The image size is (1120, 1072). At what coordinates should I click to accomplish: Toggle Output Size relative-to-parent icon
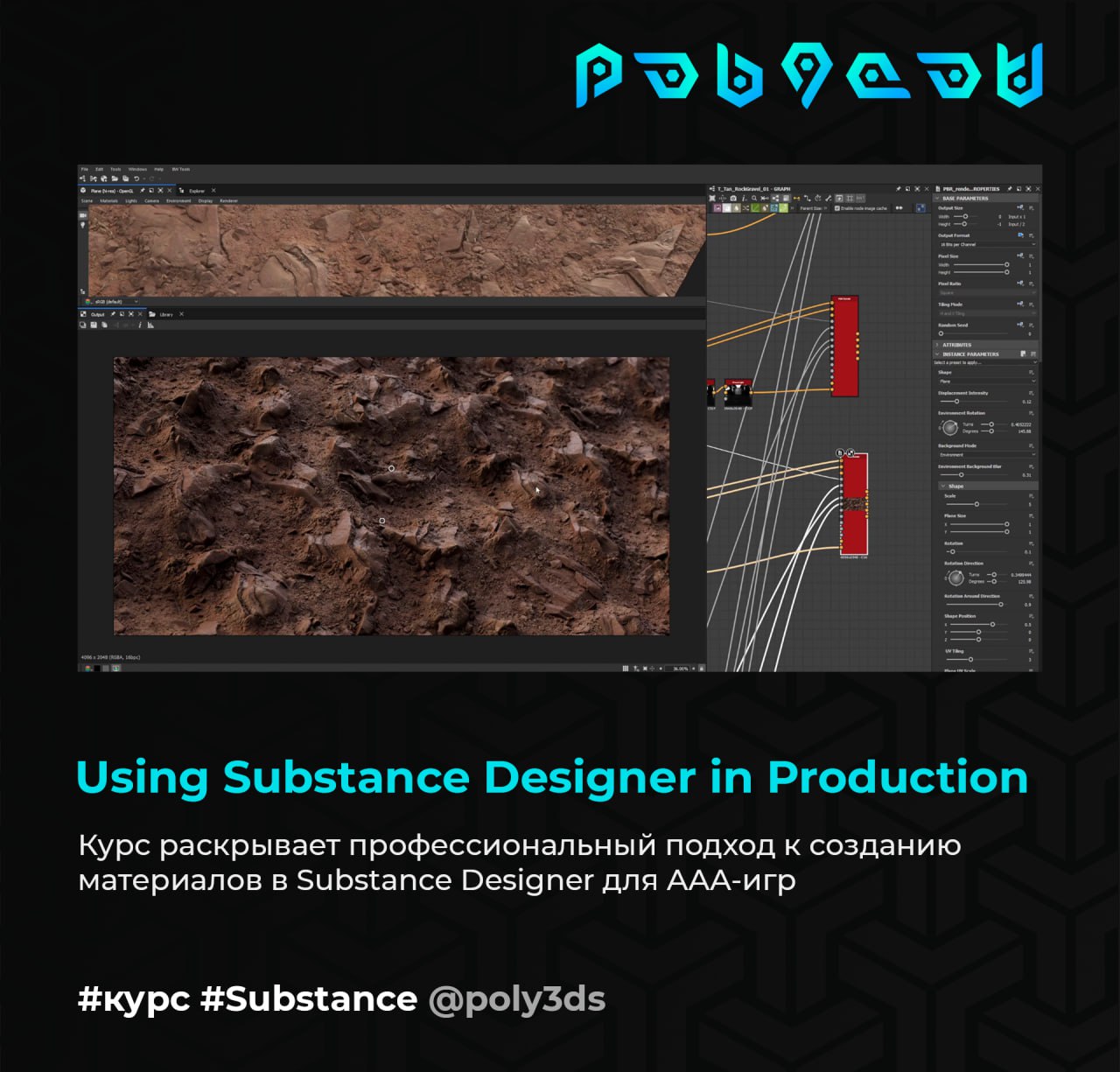1020,208
